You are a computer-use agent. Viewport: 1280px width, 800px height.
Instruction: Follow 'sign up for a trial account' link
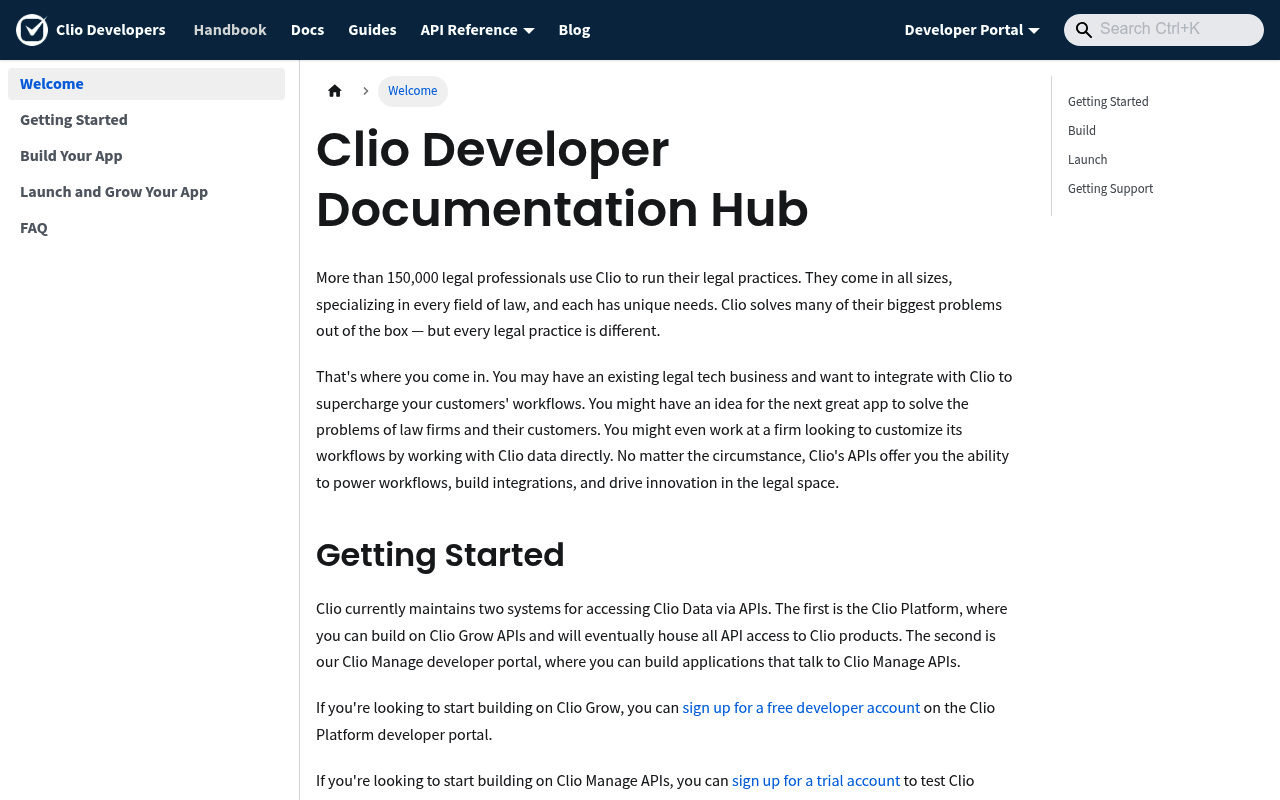[816, 781]
